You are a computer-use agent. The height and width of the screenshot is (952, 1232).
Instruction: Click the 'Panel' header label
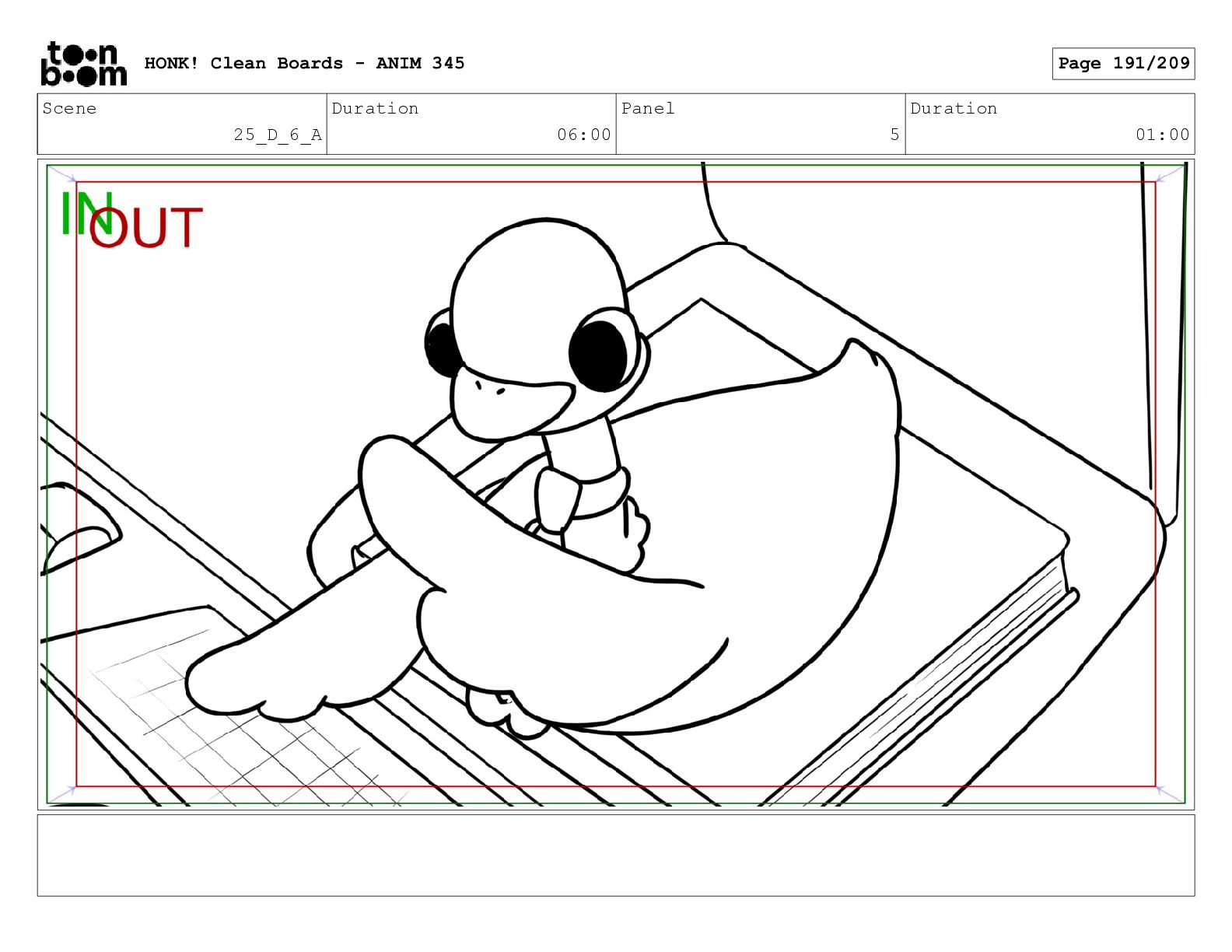click(x=648, y=108)
